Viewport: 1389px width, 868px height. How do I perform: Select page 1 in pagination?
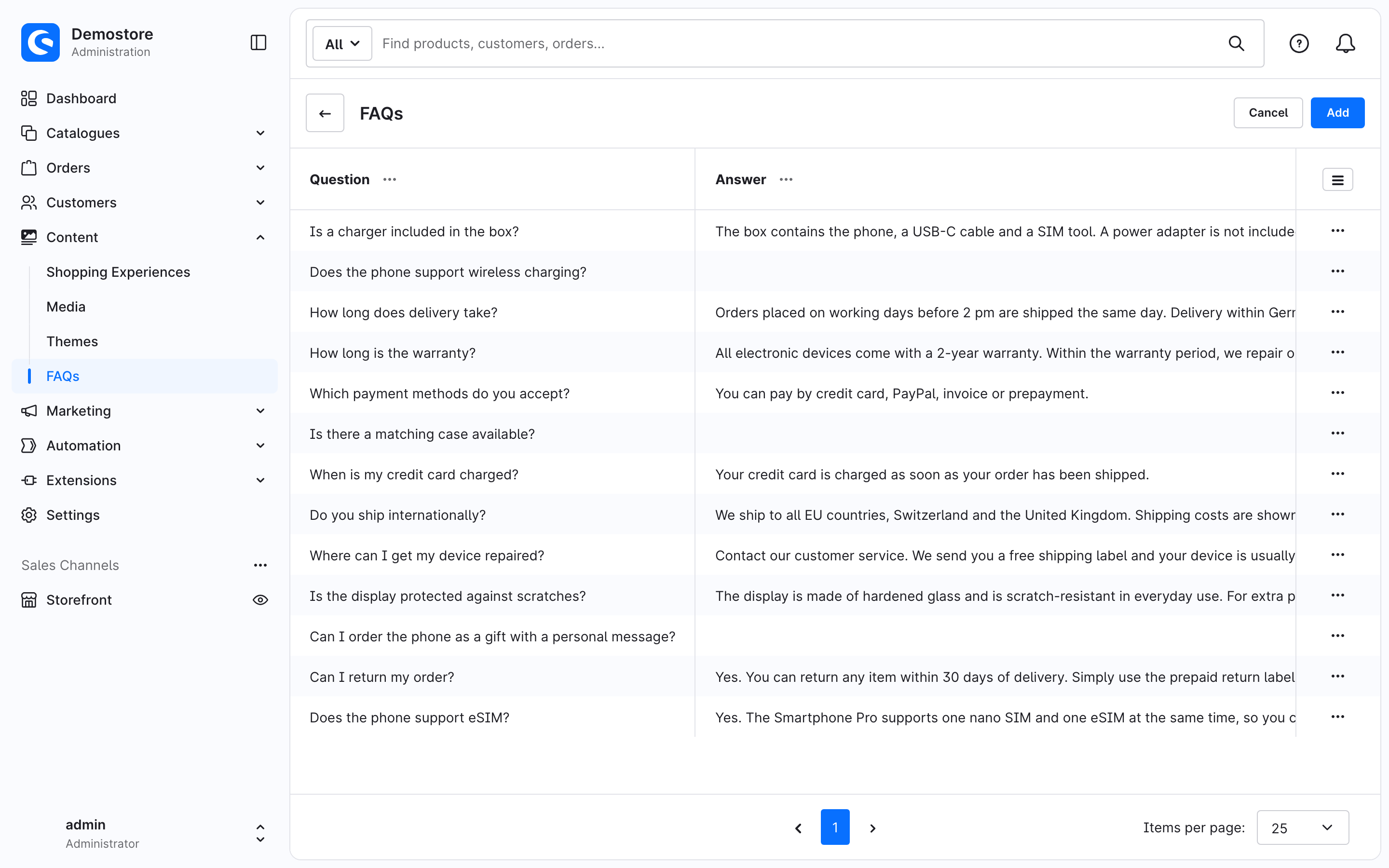[x=835, y=828]
